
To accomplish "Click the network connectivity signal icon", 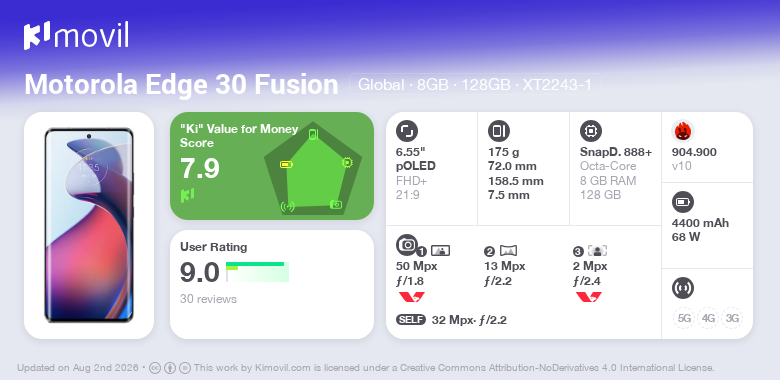I will 683,288.
